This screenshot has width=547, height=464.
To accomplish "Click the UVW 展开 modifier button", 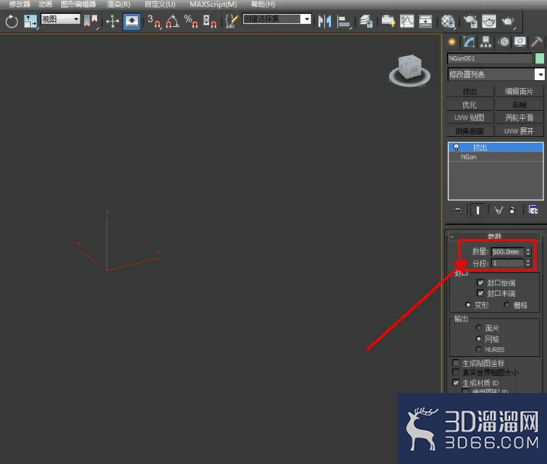I will click(x=519, y=131).
